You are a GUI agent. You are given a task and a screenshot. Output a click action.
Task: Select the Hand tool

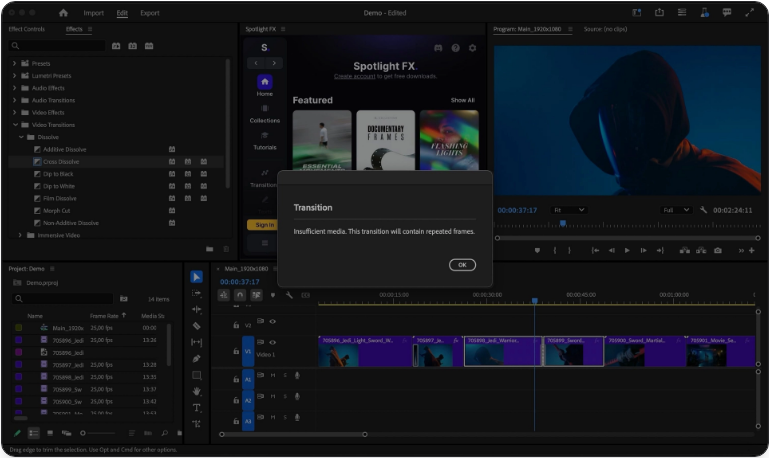click(x=197, y=391)
